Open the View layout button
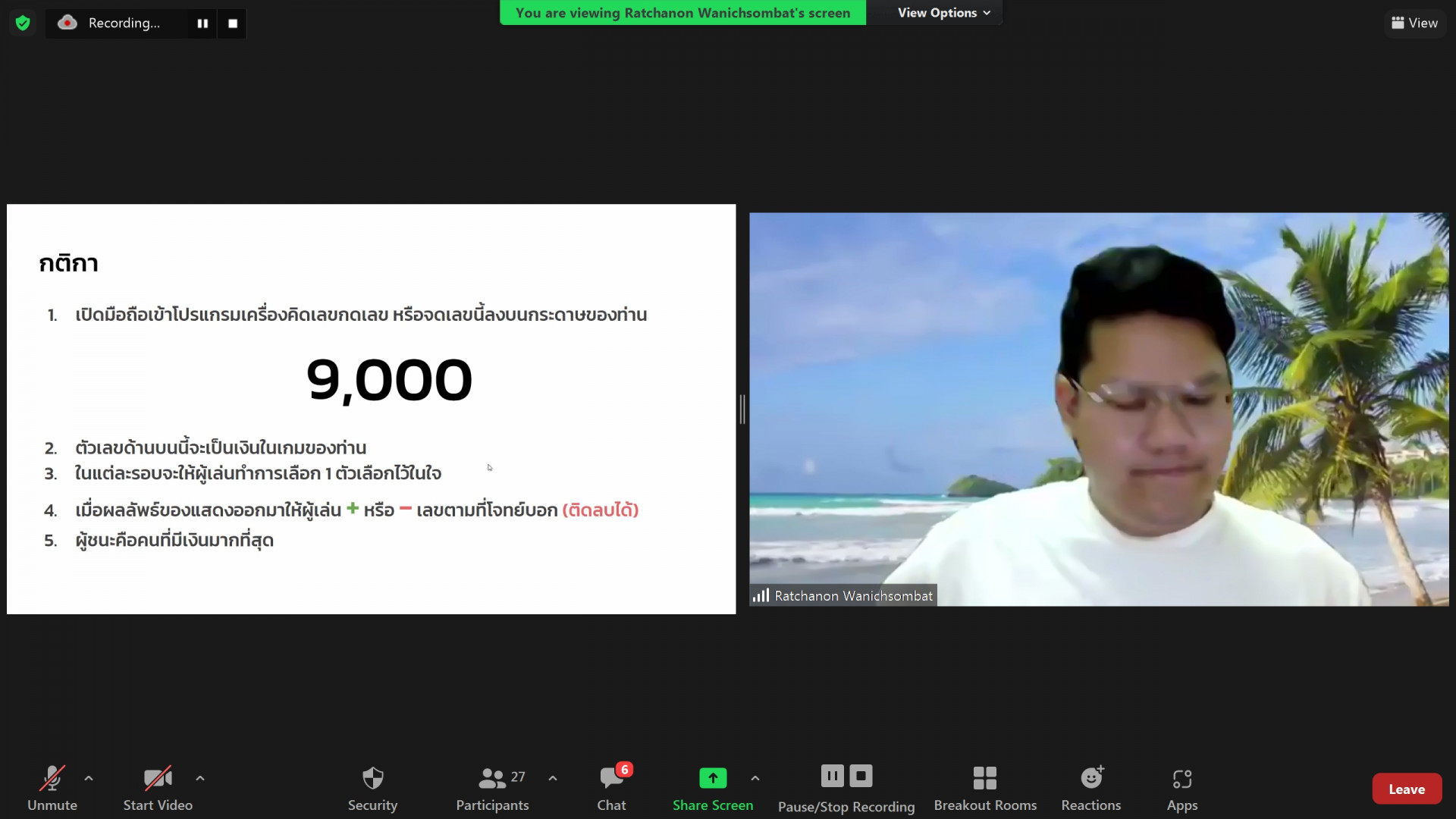 (1415, 24)
